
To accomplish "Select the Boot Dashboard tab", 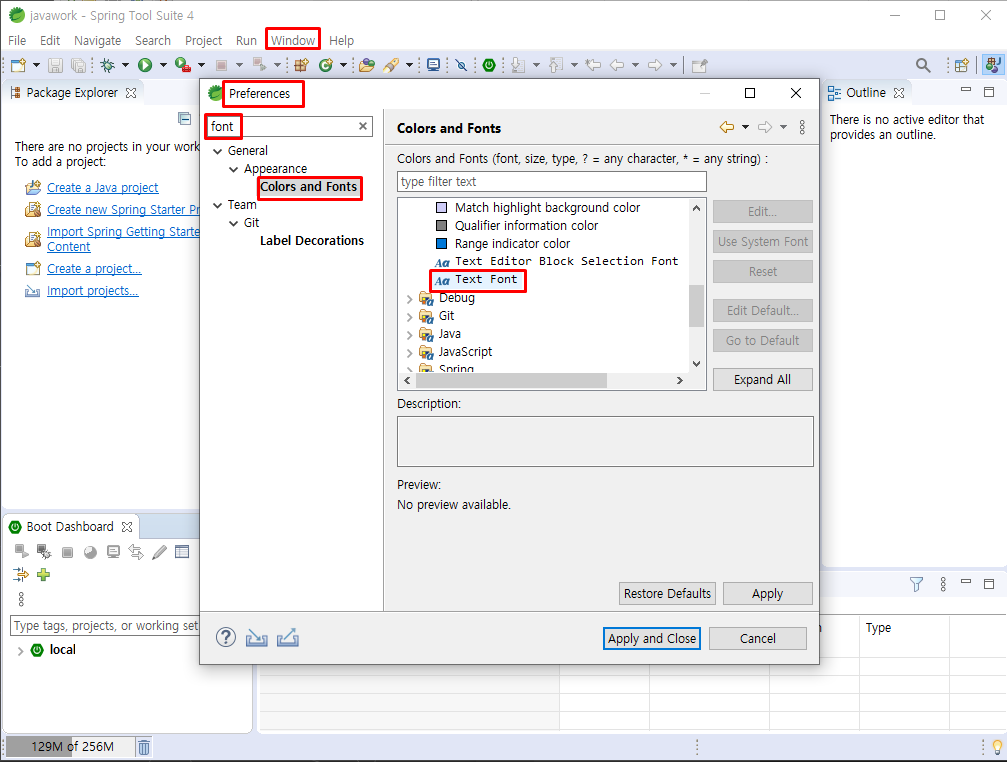I will 70,526.
